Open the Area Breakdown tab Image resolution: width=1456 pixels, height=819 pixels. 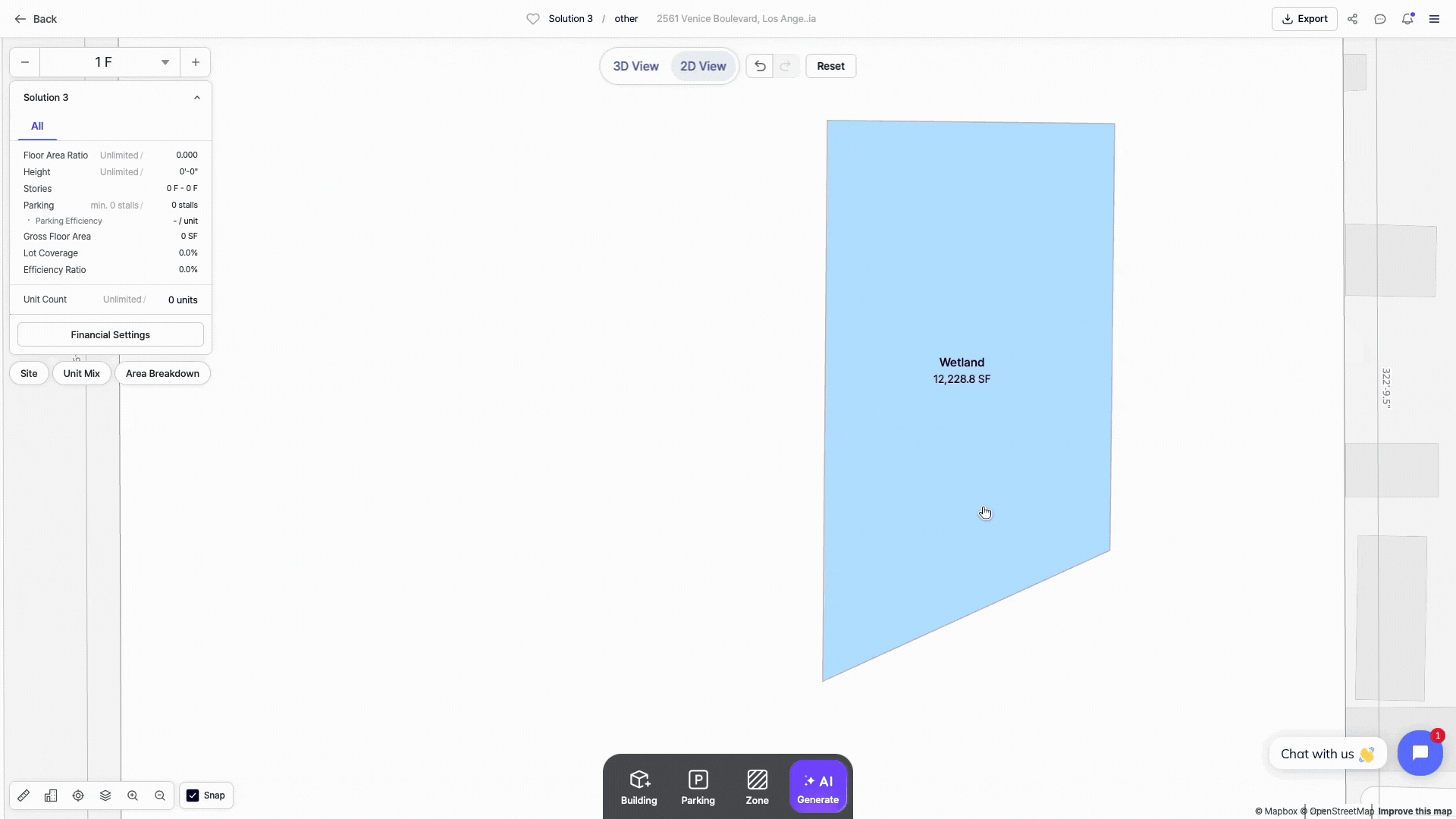point(162,373)
